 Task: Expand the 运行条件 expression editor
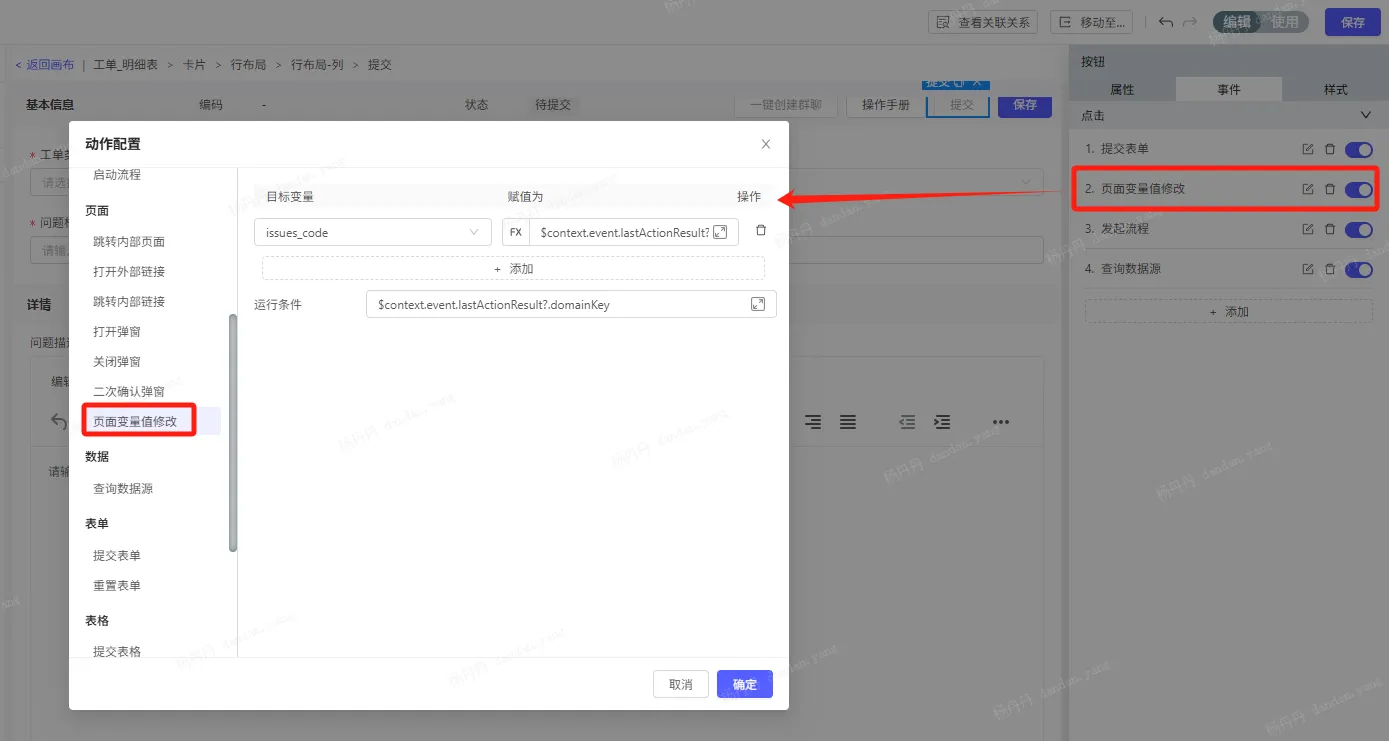point(758,304)
